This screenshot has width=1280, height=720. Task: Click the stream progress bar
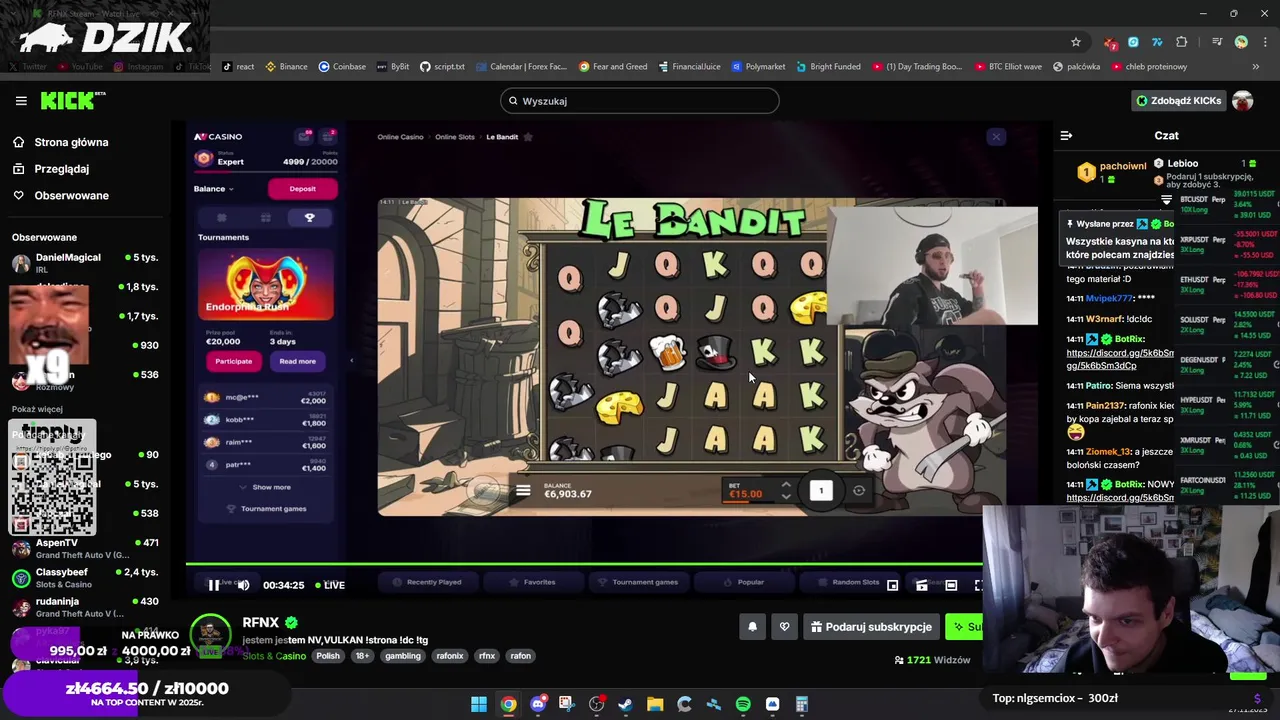(584, 565)
